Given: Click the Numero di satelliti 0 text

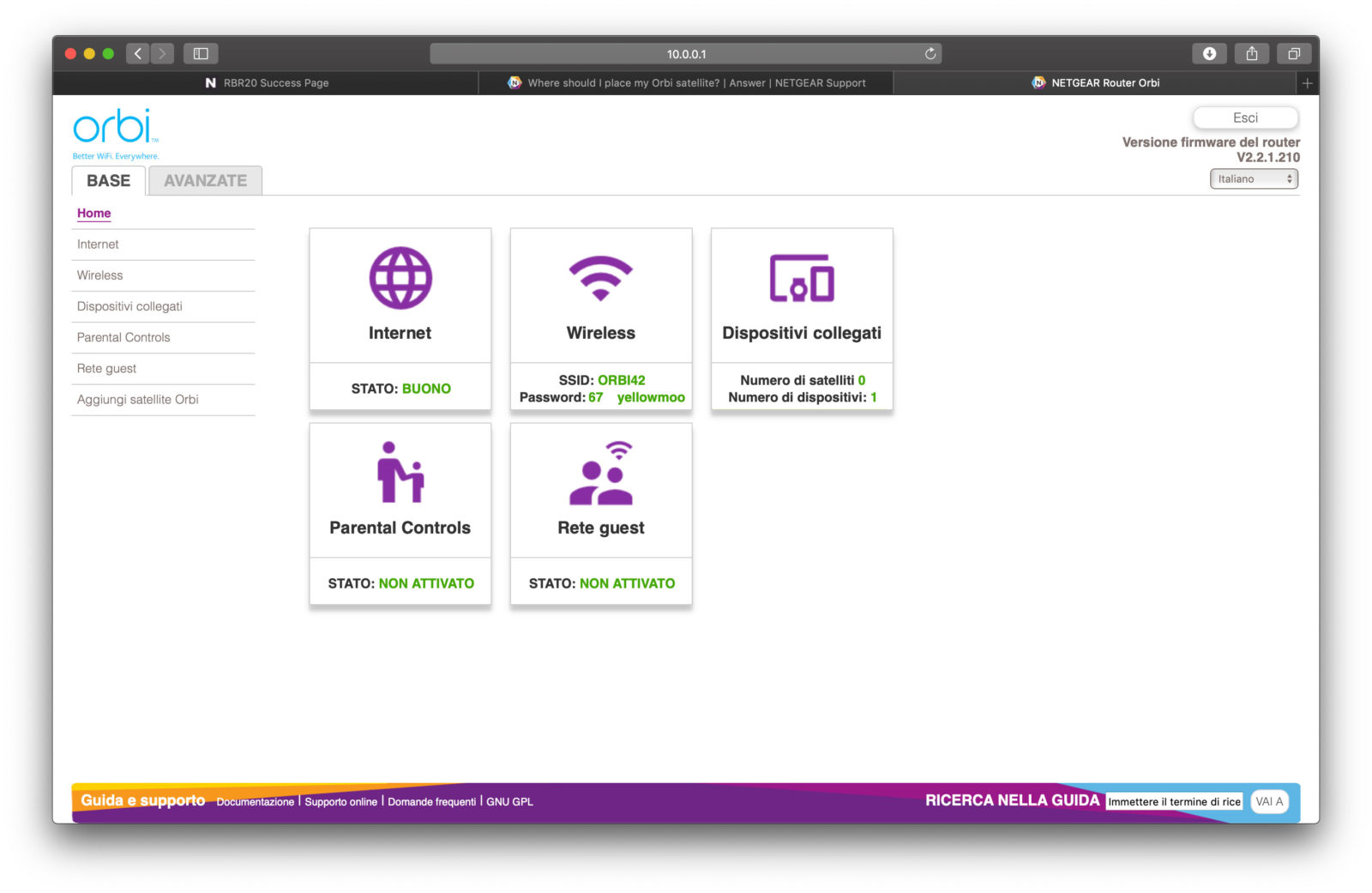Looking at the screenshot, I should point(803,380).
